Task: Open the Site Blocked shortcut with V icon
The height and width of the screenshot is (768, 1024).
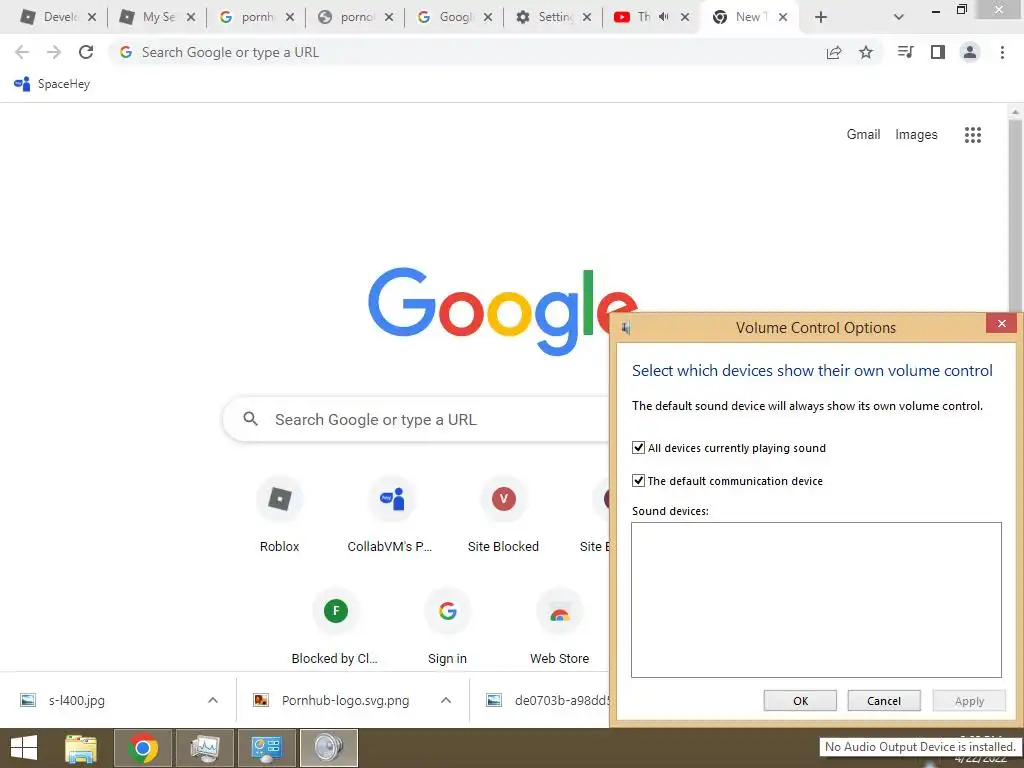Action: tap(504, 516)
